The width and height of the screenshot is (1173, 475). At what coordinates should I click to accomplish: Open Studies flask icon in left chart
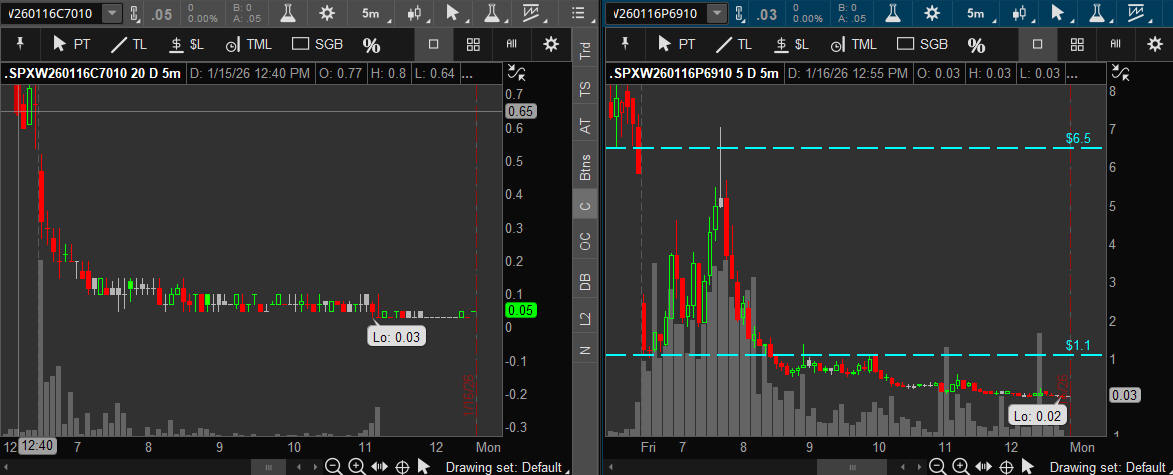click(288, 13)
